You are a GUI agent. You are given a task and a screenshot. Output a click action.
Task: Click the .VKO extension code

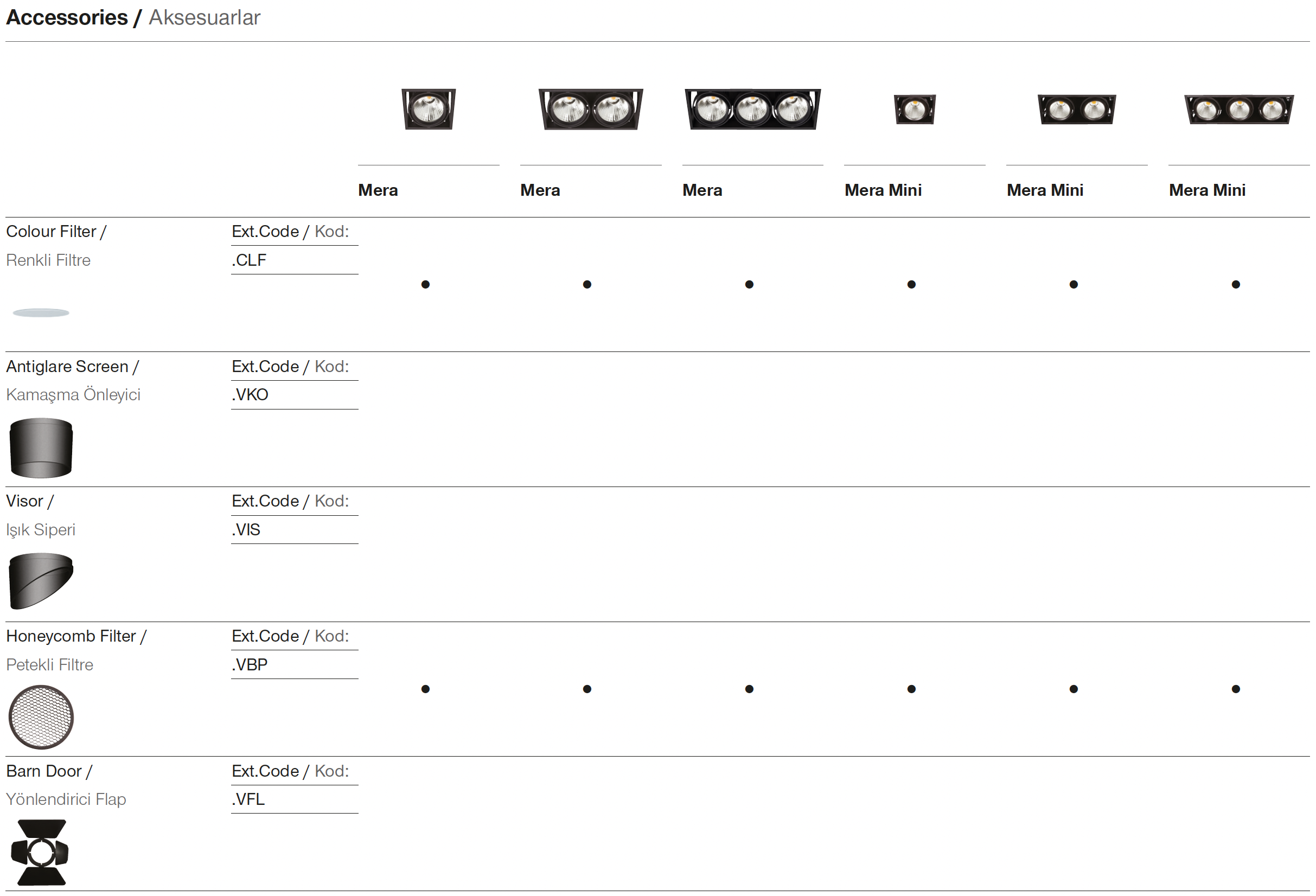(250, 394)
